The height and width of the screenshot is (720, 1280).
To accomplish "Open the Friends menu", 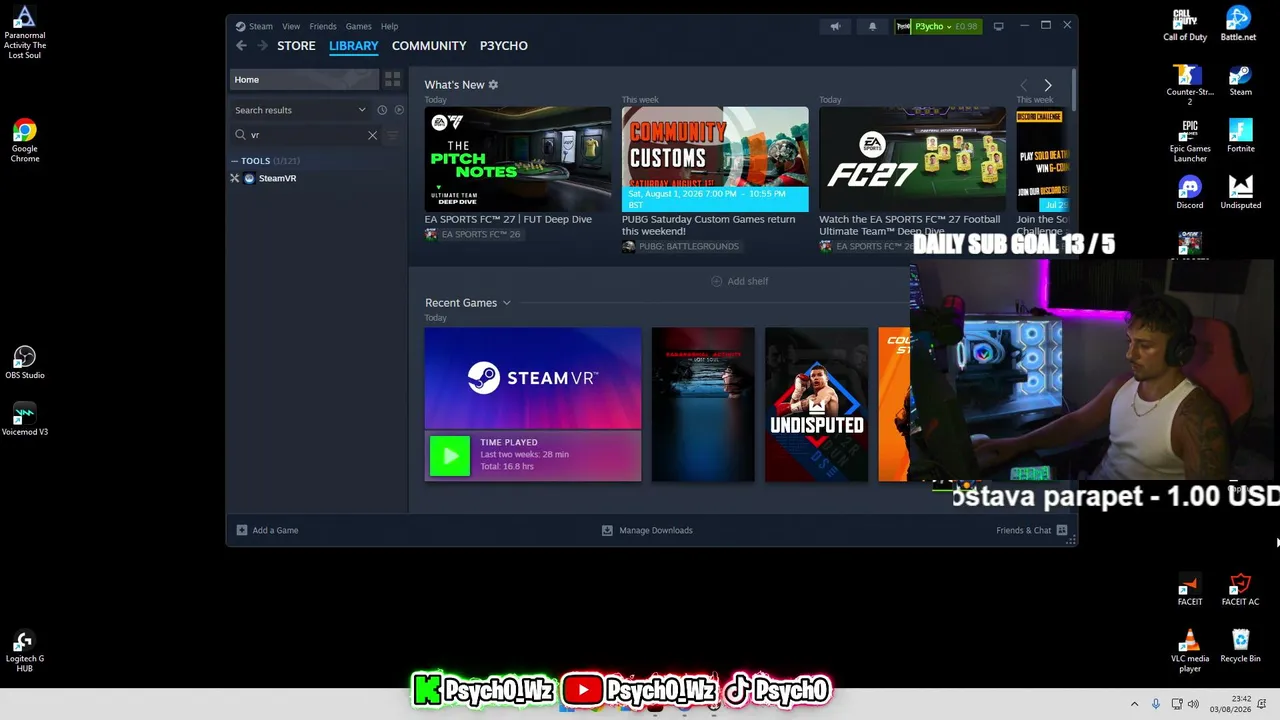I will 323,26.
